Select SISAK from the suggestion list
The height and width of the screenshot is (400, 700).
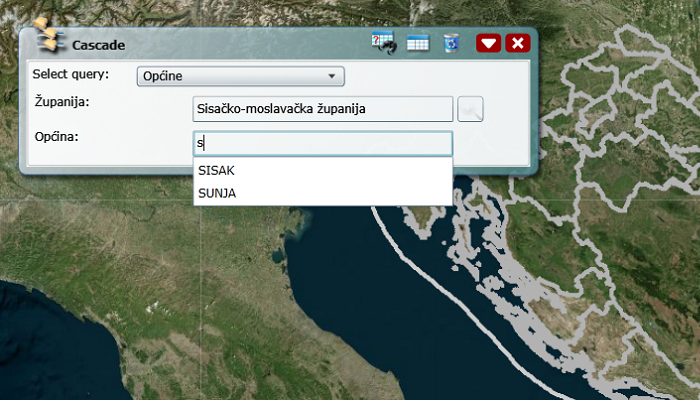[217, 171]
